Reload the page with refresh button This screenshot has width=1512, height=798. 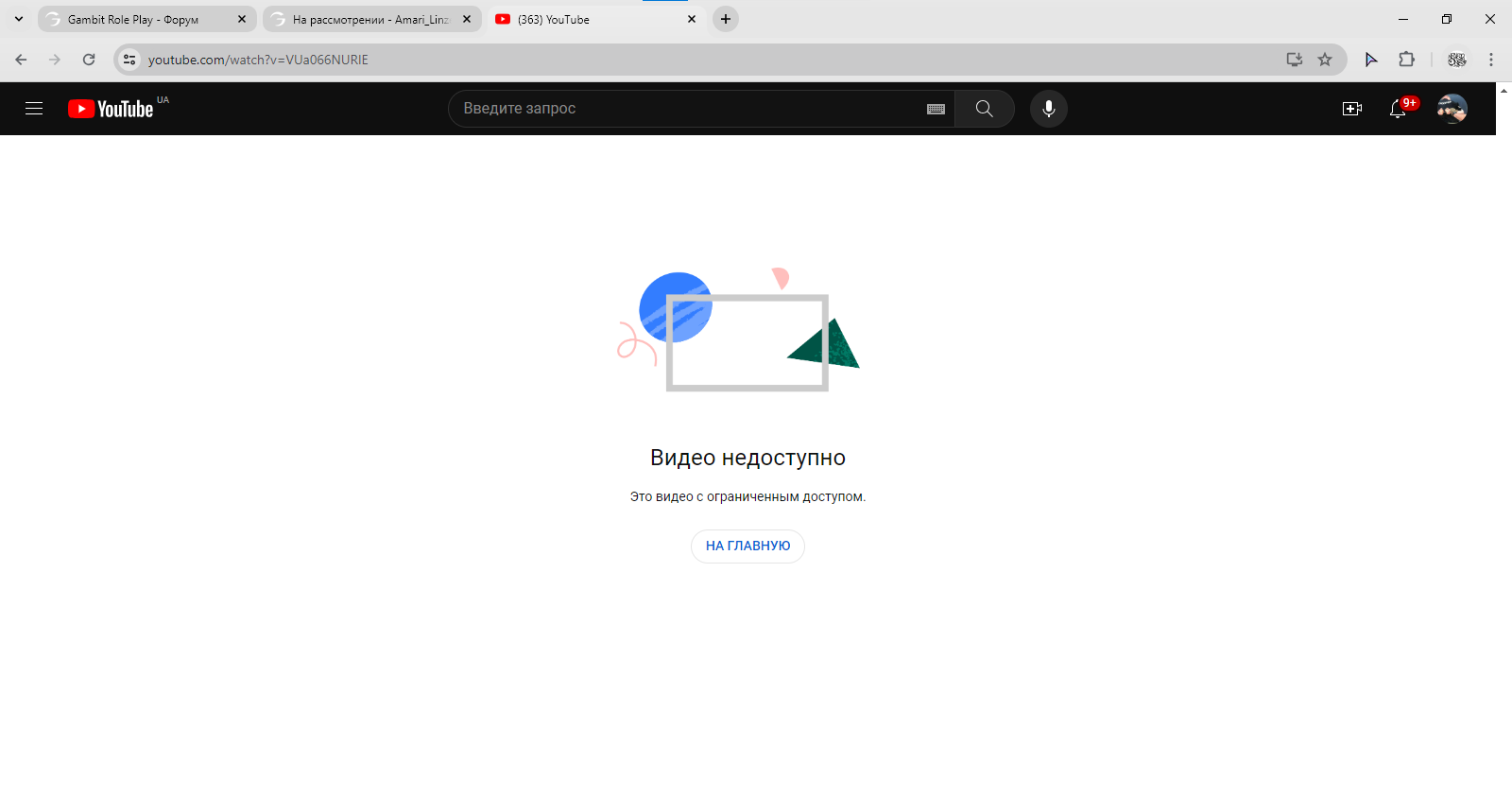point(89,60)
